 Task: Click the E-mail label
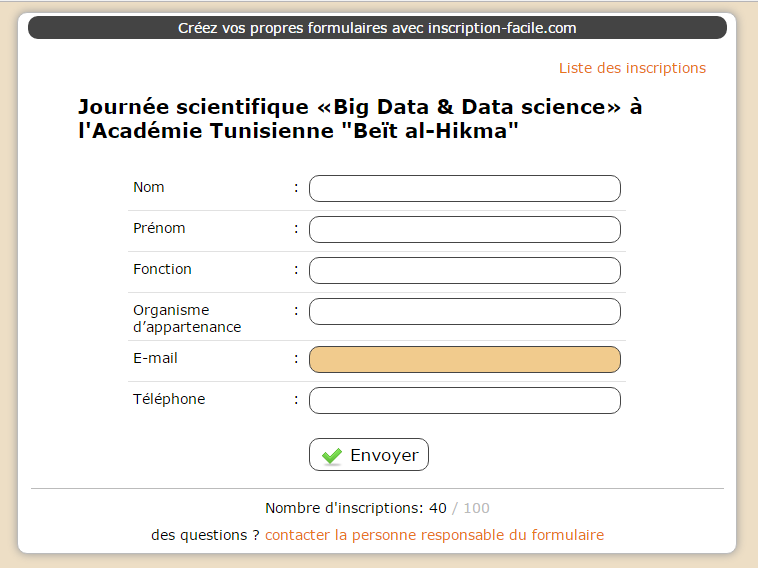coord(155,358)
